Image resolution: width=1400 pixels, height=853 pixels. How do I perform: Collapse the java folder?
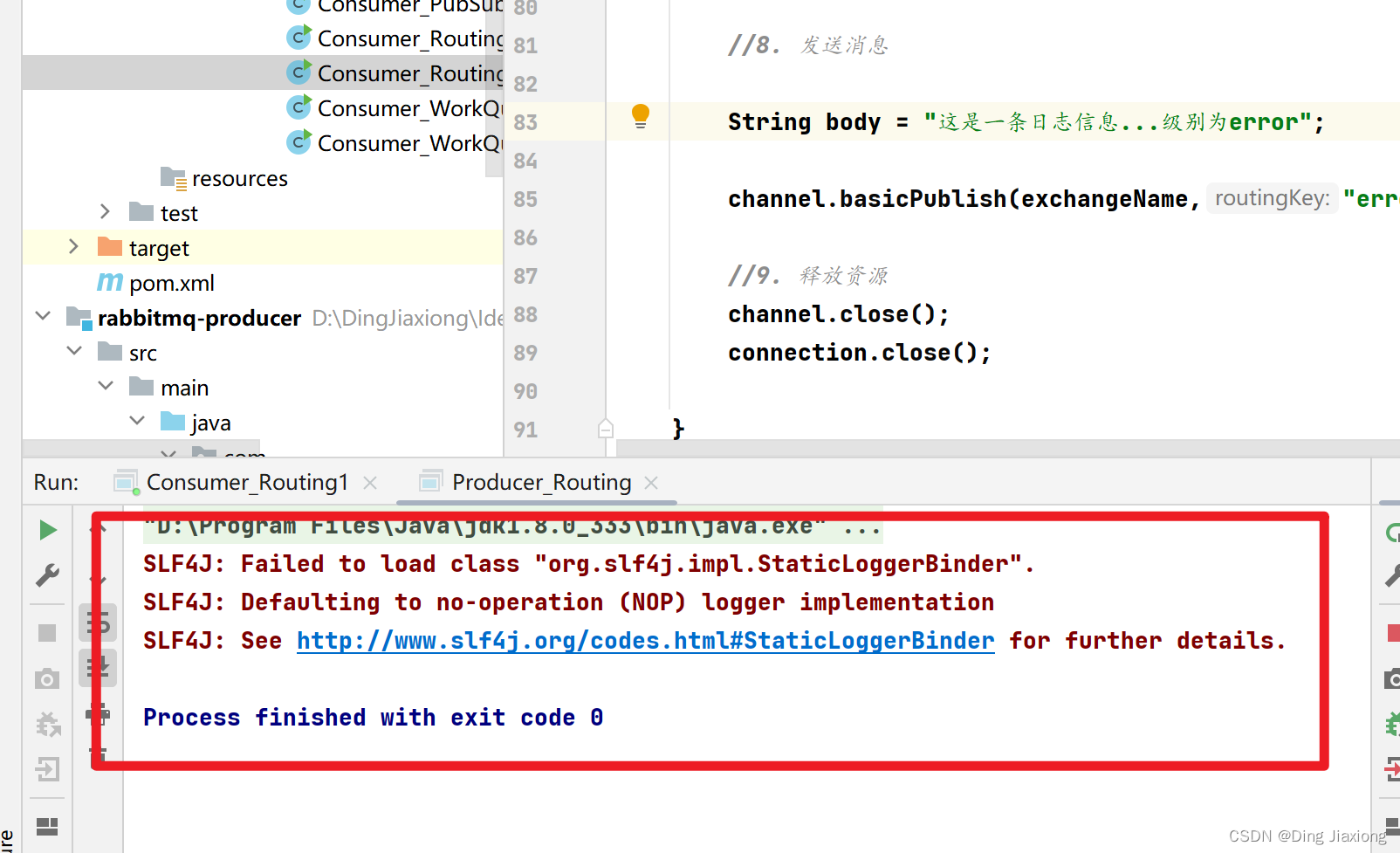pyautogui.click(x=137, y=421)
